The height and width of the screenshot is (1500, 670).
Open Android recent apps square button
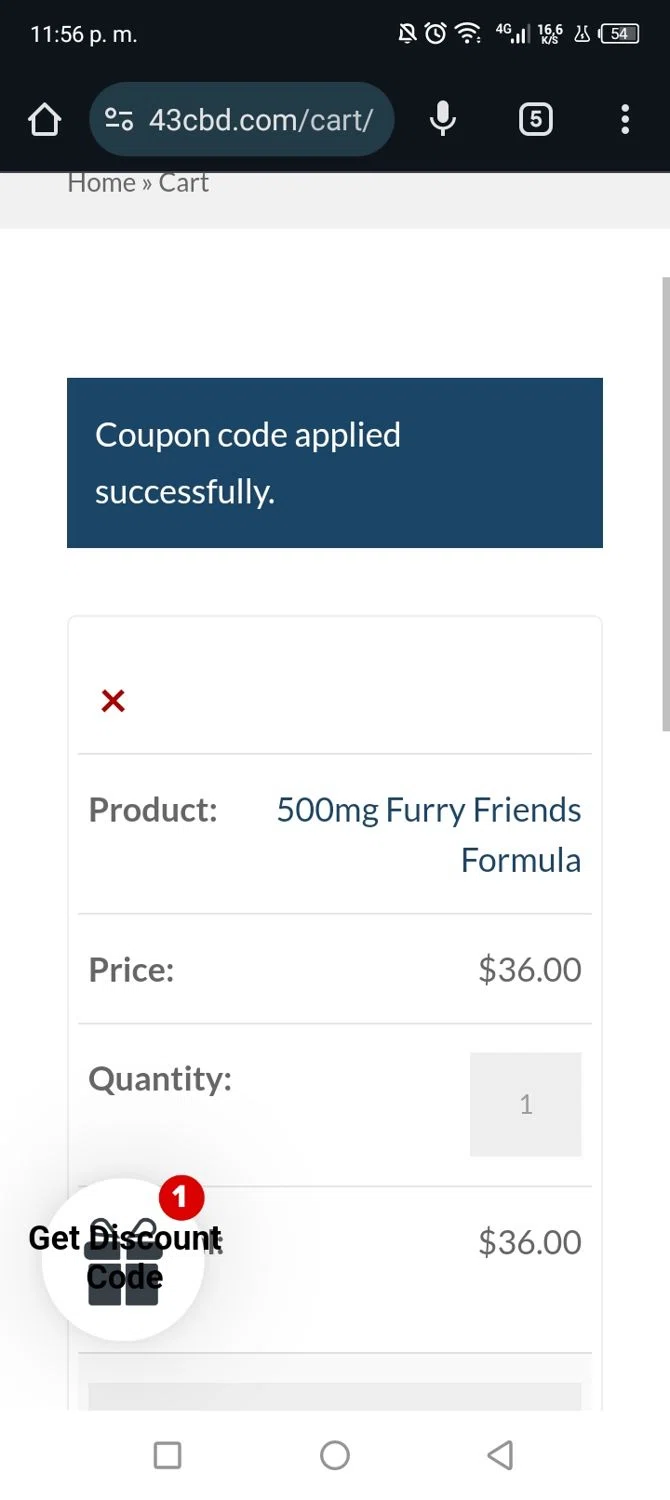(168, 1455)
